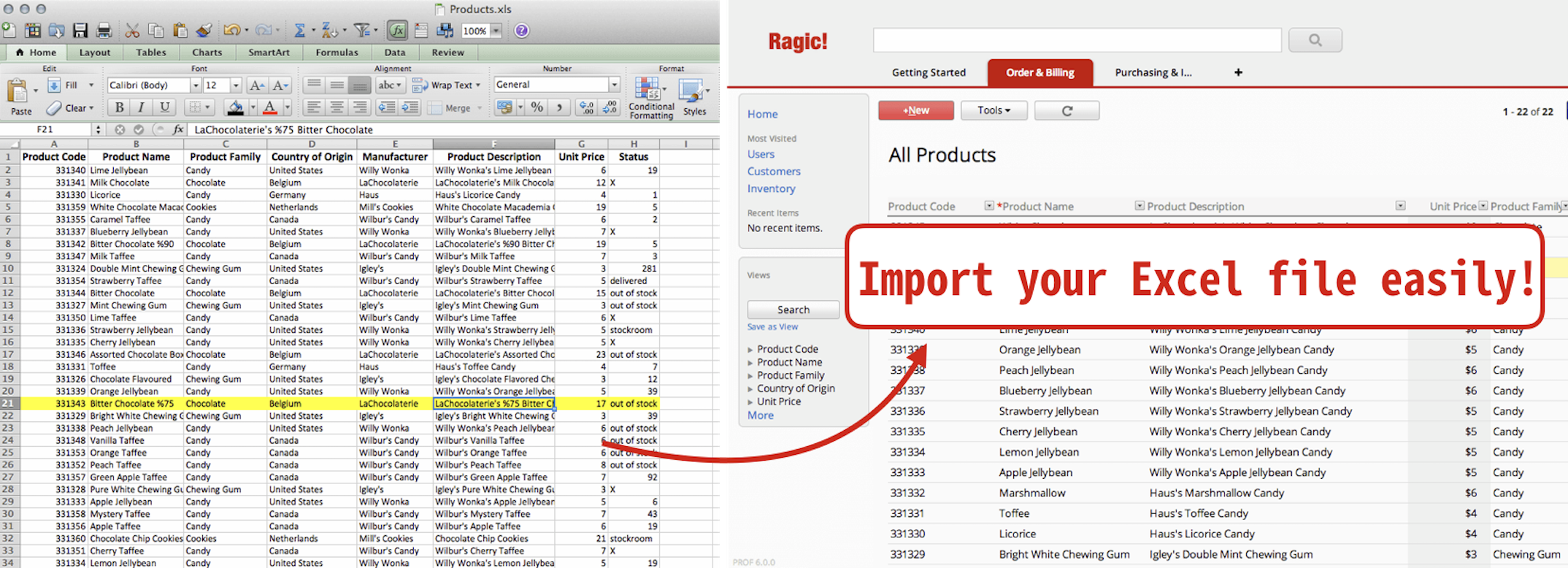Click the AutoSum sigma icon

(x=299, y=30)
